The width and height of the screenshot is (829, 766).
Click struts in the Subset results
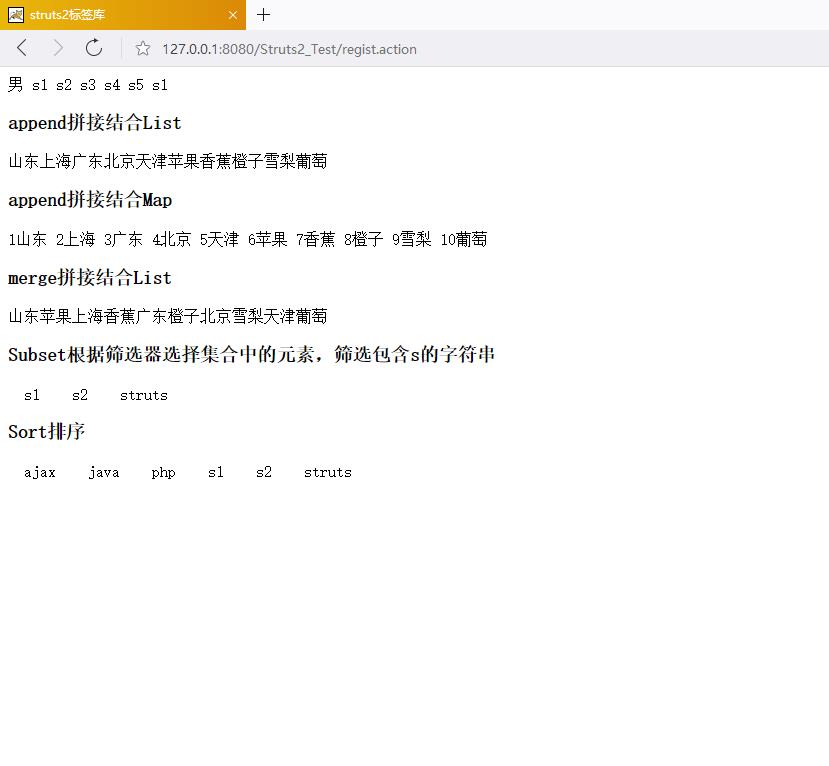(x=144, y=395)
